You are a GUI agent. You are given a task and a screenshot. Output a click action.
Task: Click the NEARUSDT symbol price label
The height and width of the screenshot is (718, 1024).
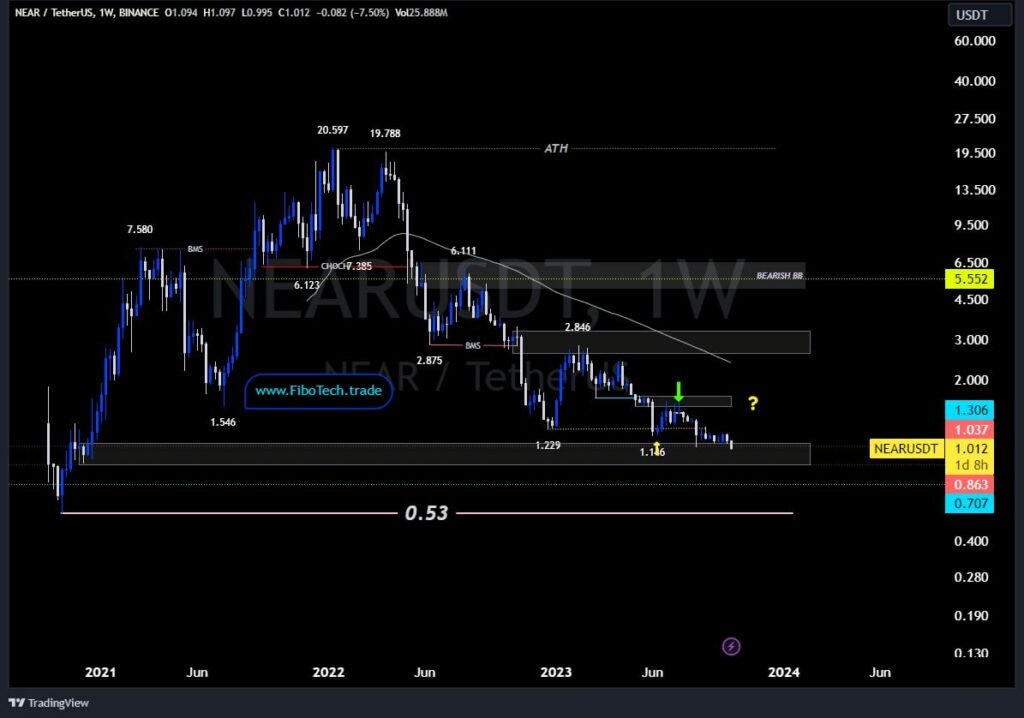(906, 449)
